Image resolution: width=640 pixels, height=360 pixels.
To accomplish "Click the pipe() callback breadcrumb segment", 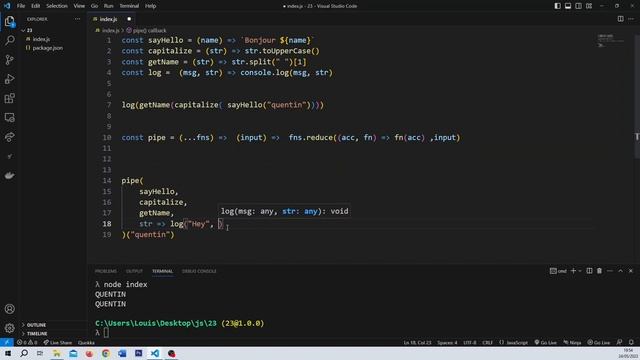I will [146, 31].
